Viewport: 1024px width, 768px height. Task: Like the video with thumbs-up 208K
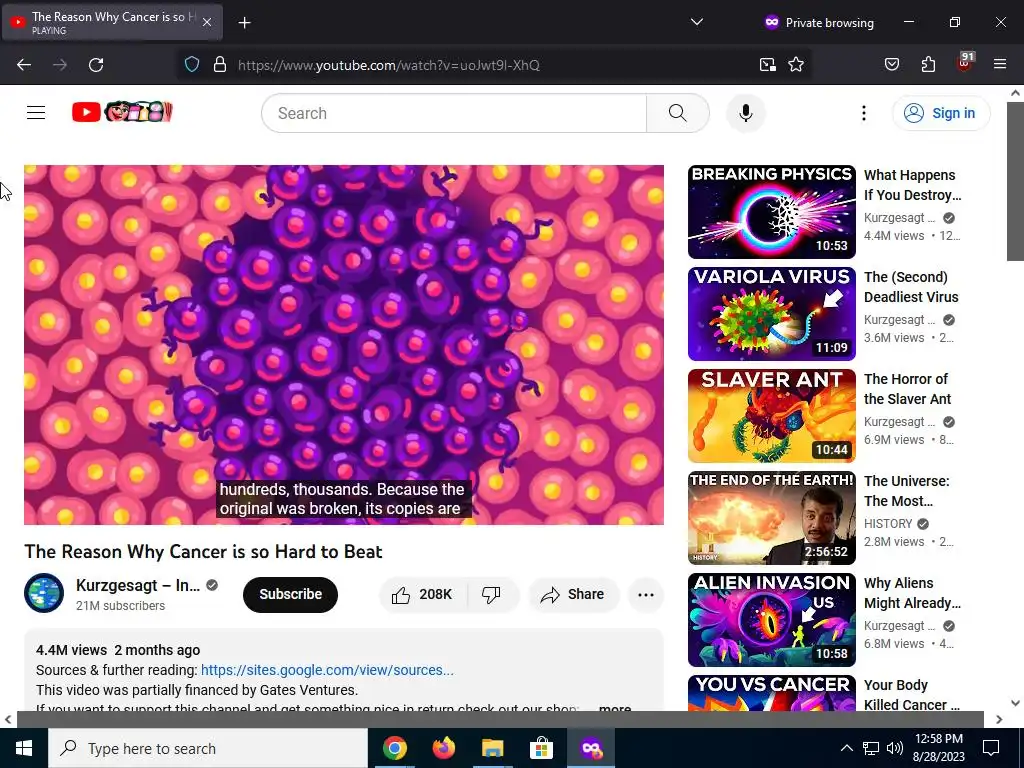coord(423,594)
